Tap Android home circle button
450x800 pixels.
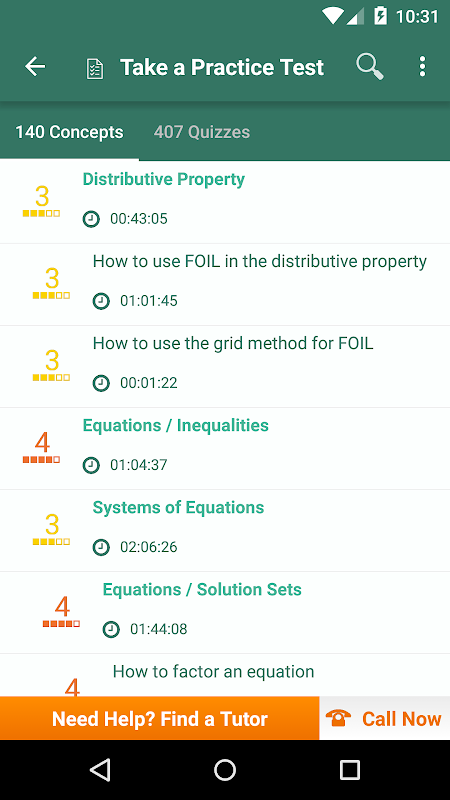point(225,770)
